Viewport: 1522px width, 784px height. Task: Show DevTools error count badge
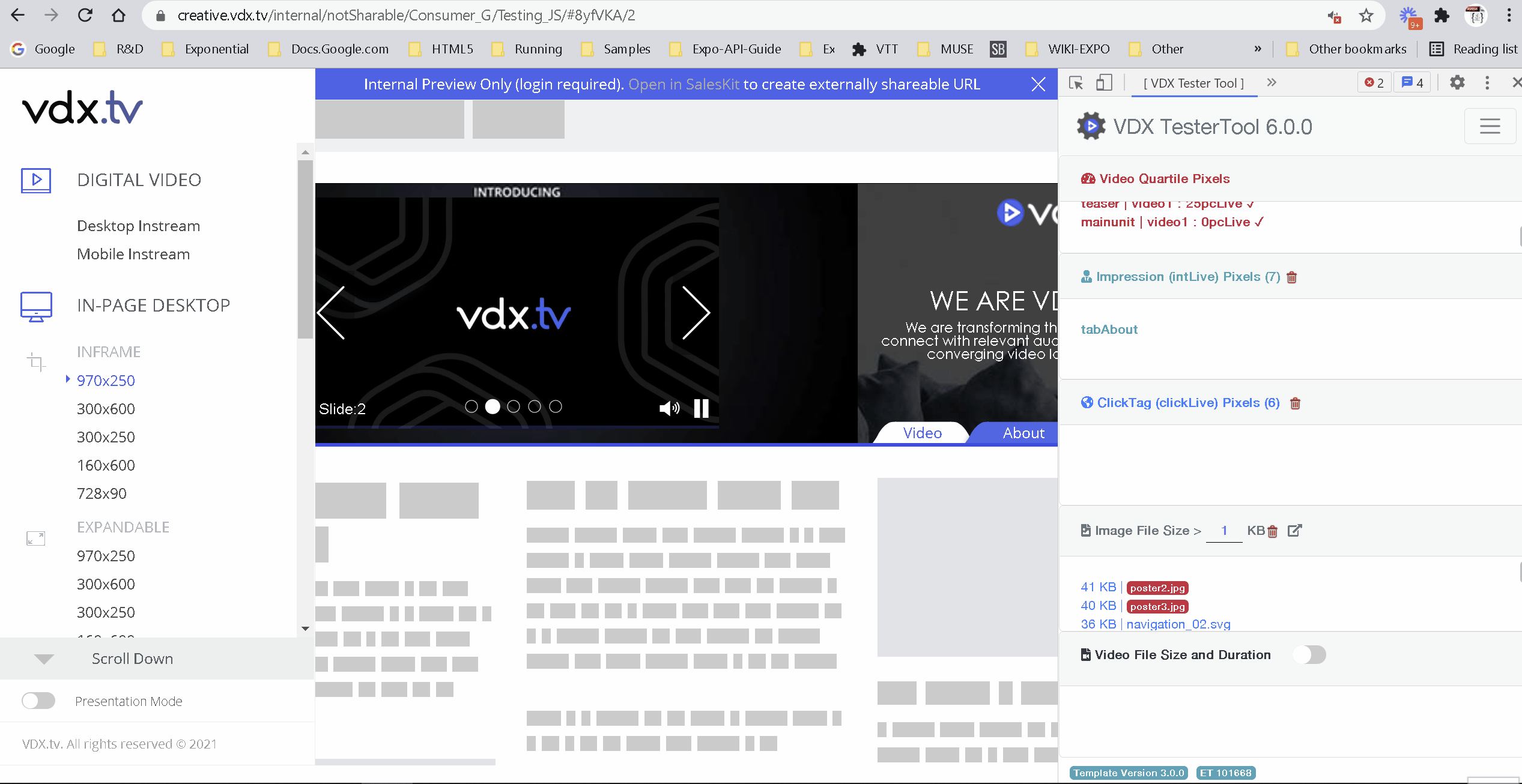pos(1374,83)
